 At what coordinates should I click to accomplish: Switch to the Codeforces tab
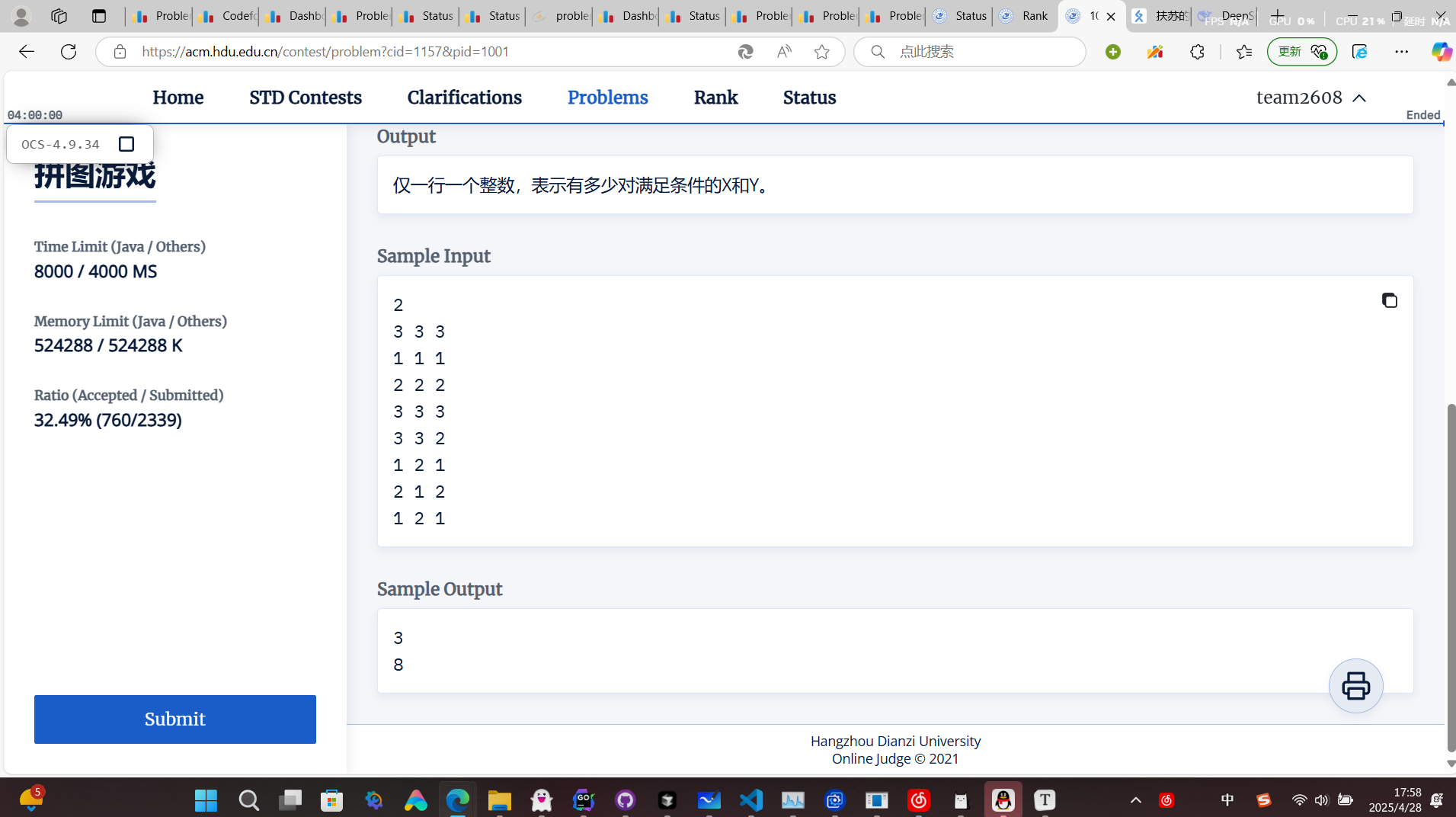click(226, 15)
